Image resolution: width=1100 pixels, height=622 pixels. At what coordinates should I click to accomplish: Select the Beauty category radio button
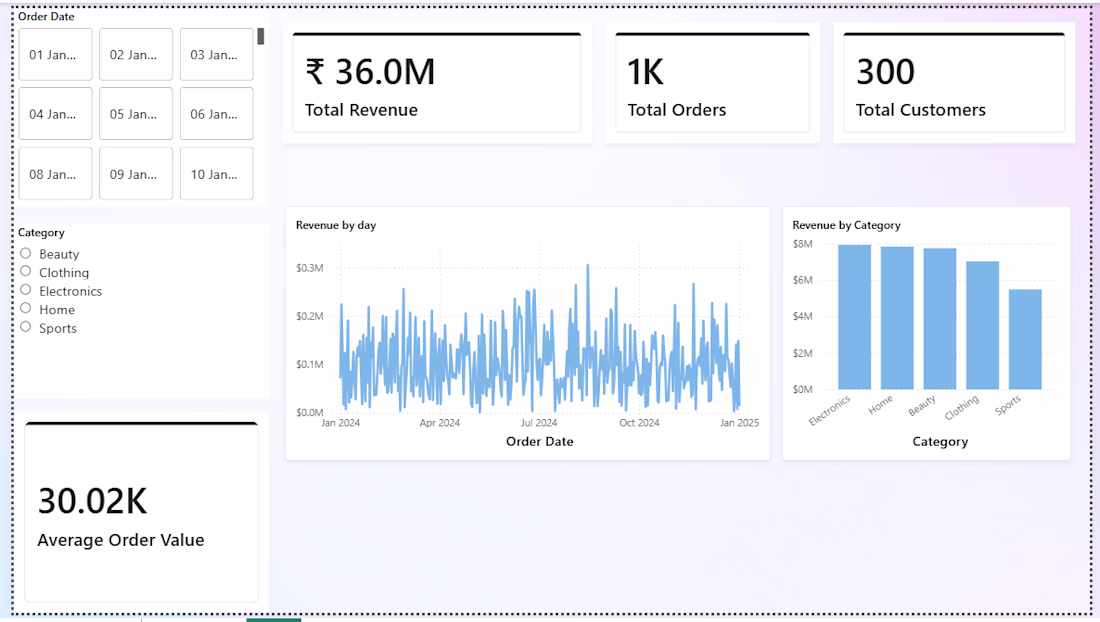(x=26, y=253)
